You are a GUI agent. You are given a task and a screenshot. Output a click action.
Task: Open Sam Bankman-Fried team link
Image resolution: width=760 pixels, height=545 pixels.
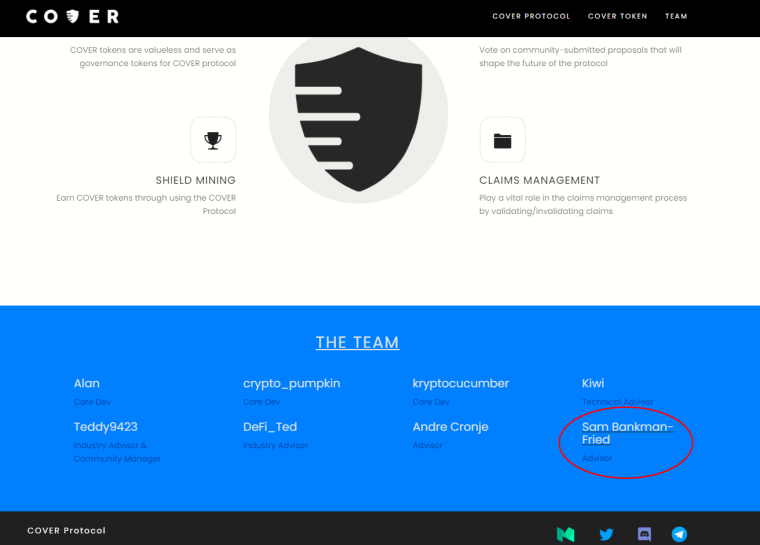coord(627,433)
